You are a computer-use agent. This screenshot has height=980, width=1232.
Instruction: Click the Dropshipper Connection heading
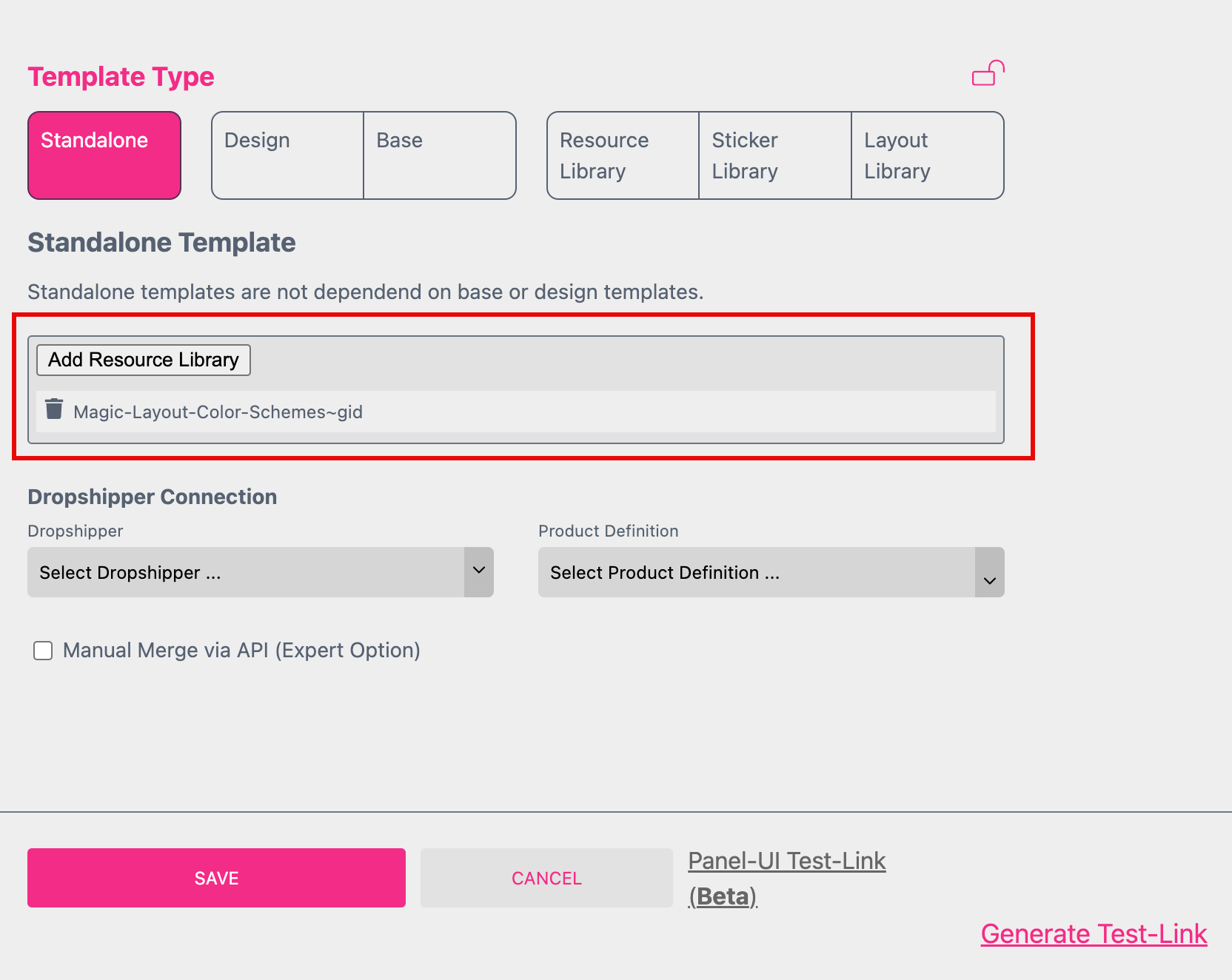tap(153, 497)
